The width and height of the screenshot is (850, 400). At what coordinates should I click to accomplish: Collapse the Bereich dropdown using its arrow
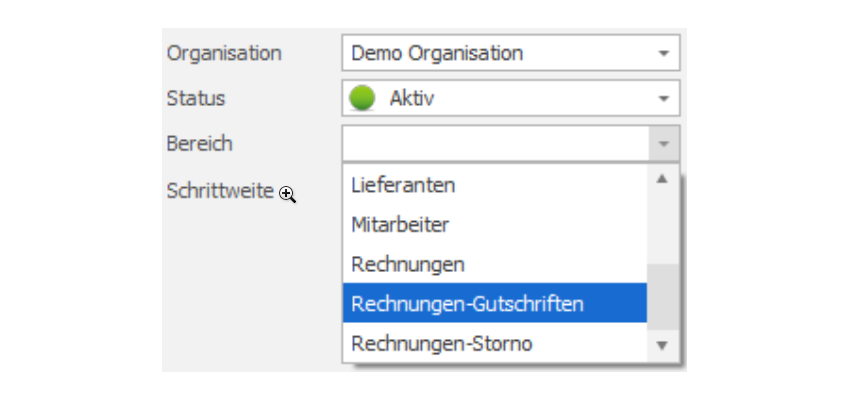pyautogui.click(x=664, y=144)
